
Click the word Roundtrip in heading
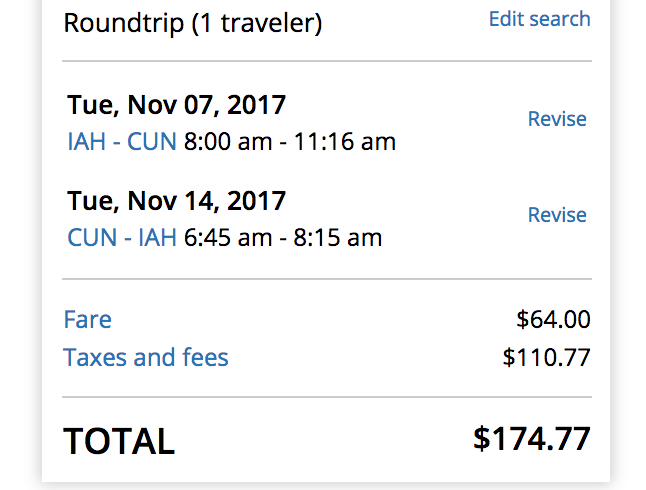124,23
